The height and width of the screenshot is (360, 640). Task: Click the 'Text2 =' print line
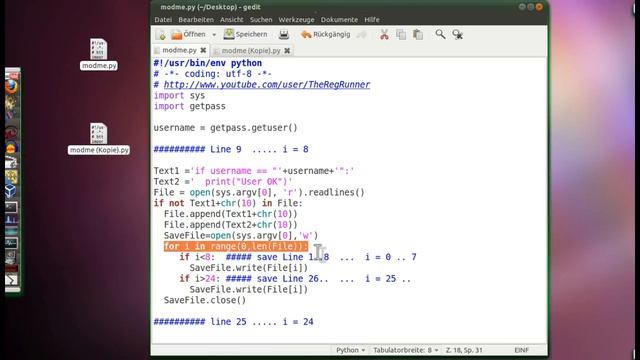coord(223,181)
